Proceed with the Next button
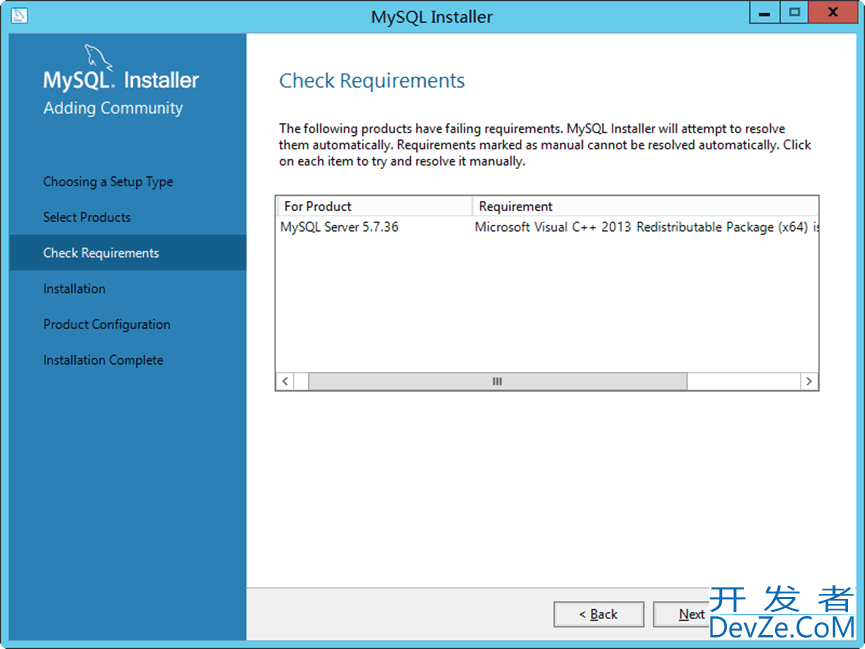The width and height of the screenshot is (865, 649). [x=682, y=614]
